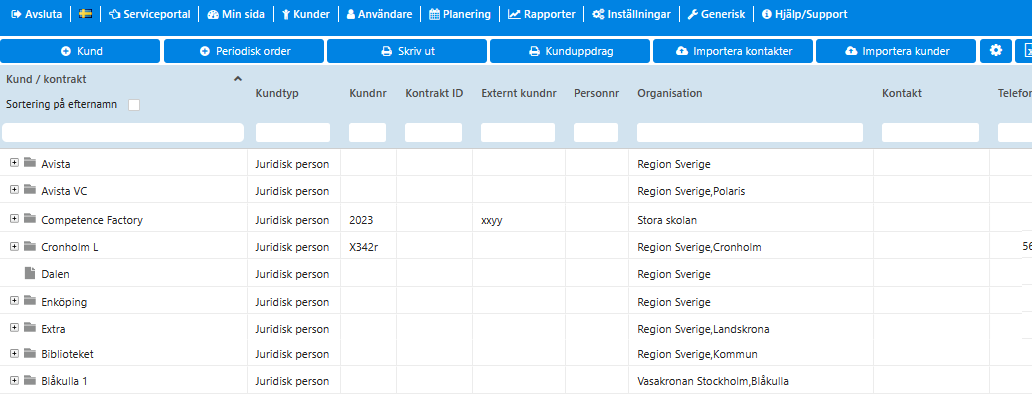Open the Planering menu
The image size is (1032, 394).
(x=460, y=14)
